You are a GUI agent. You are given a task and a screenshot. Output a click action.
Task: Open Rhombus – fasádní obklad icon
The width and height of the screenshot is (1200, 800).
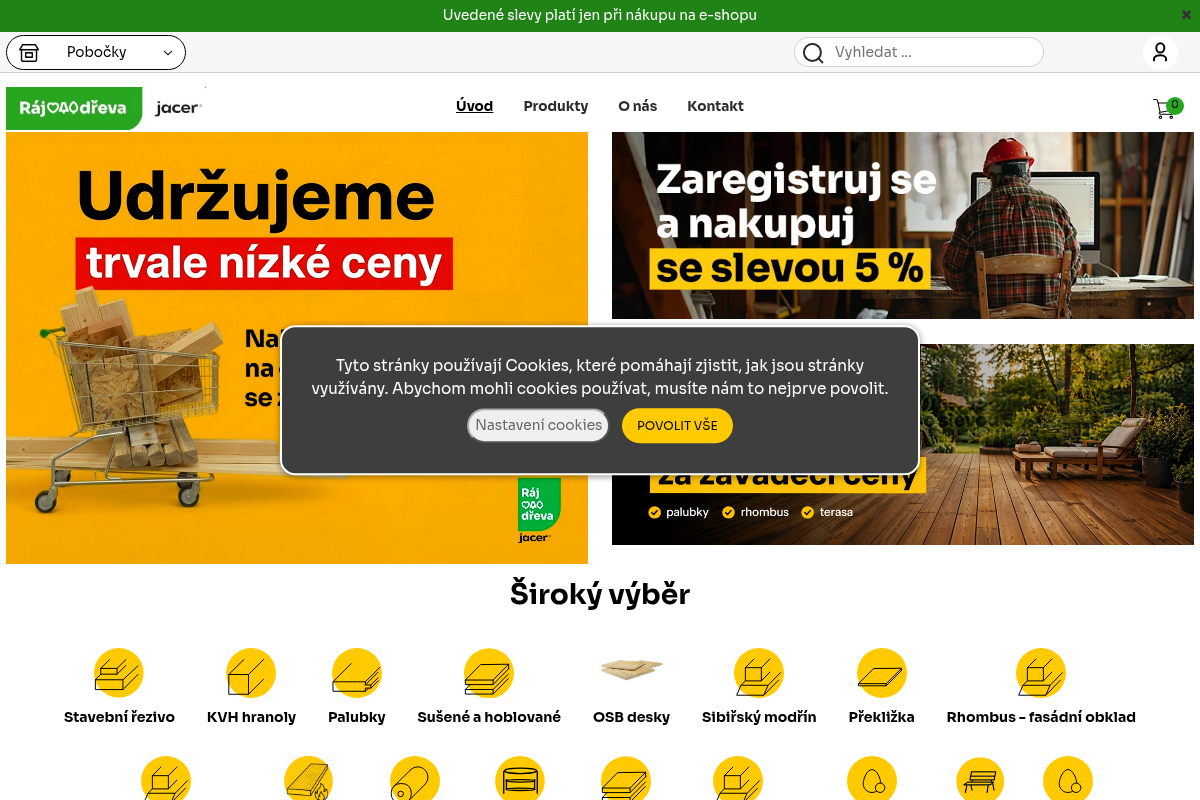[1041, 673]
